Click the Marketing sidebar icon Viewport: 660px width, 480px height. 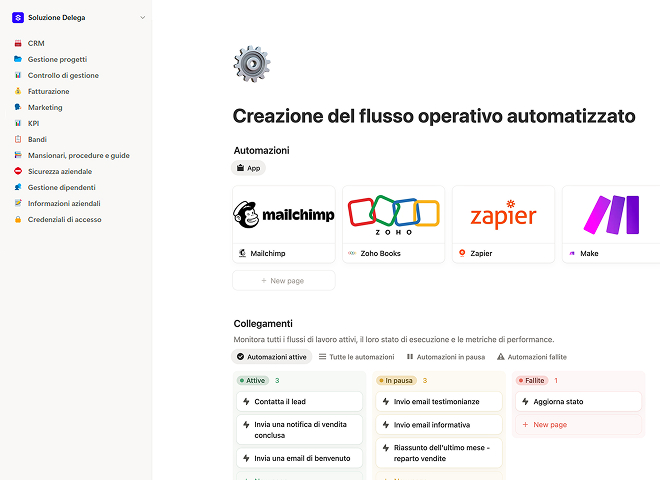point(18,107)
